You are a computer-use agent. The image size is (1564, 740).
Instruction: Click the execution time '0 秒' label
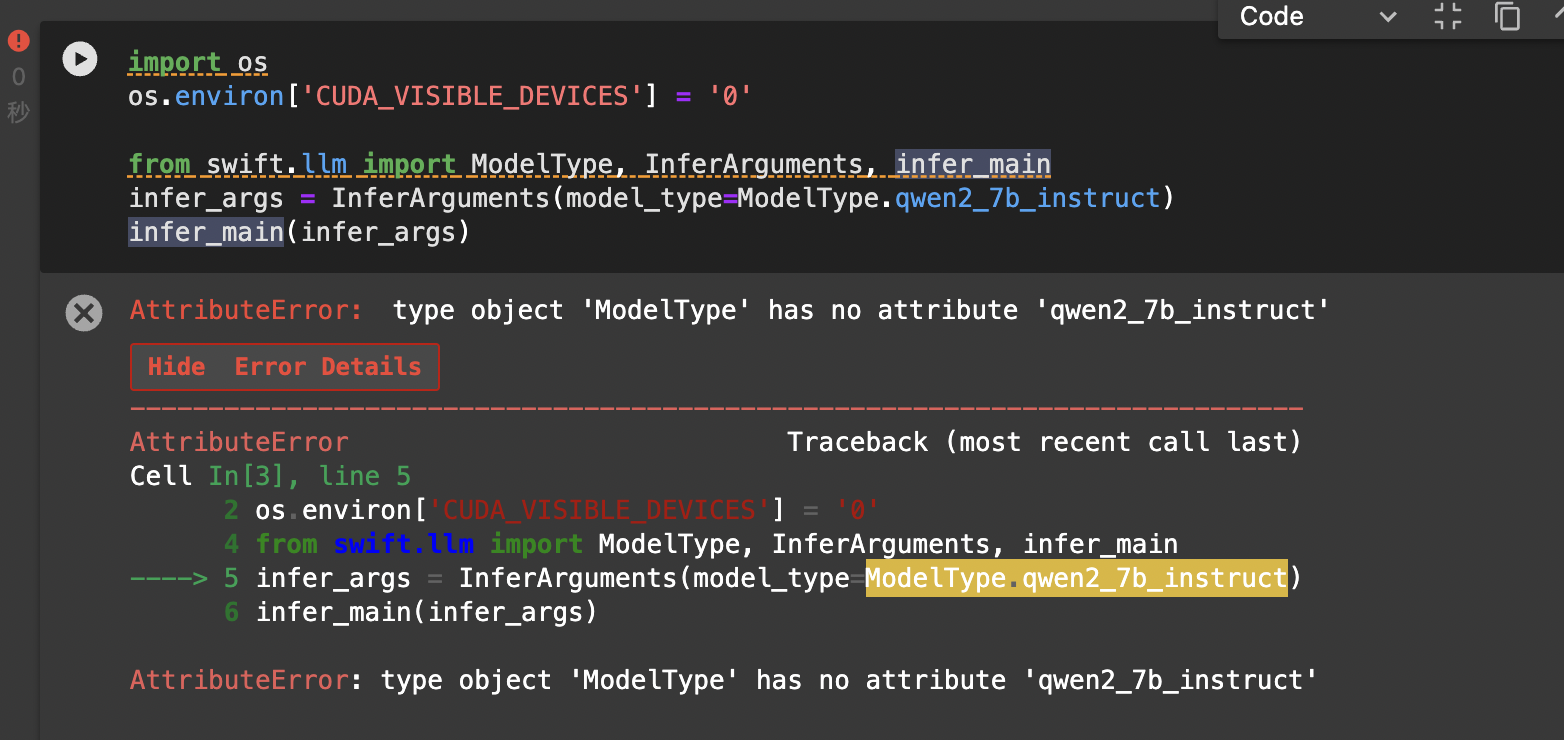[x=19, y=95]
